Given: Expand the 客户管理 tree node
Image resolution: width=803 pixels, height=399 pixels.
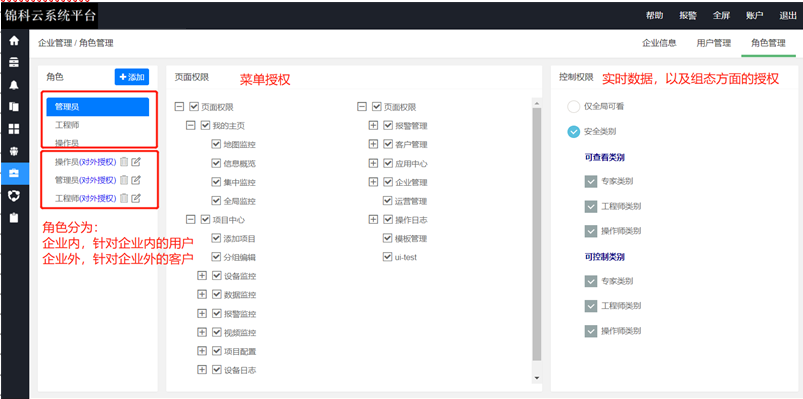Looking at the screenshot, I should point(373,144).
